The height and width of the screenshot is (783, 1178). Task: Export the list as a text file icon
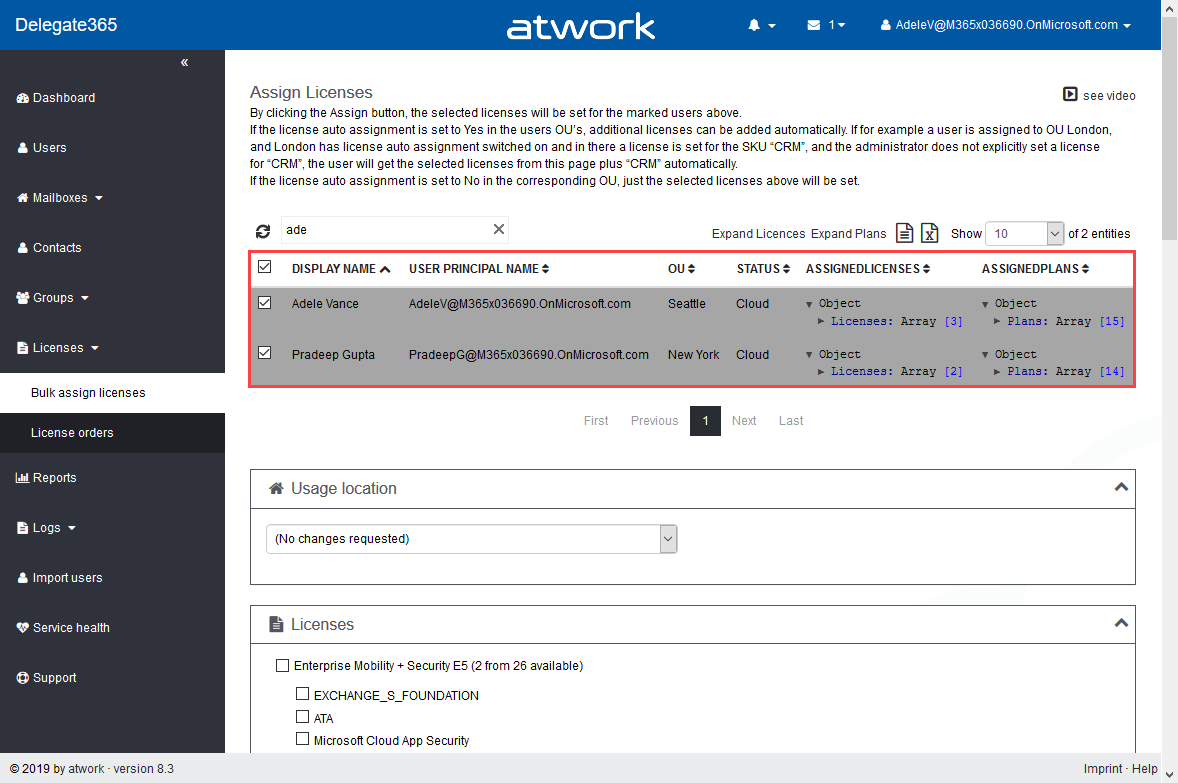click(904, 233)
